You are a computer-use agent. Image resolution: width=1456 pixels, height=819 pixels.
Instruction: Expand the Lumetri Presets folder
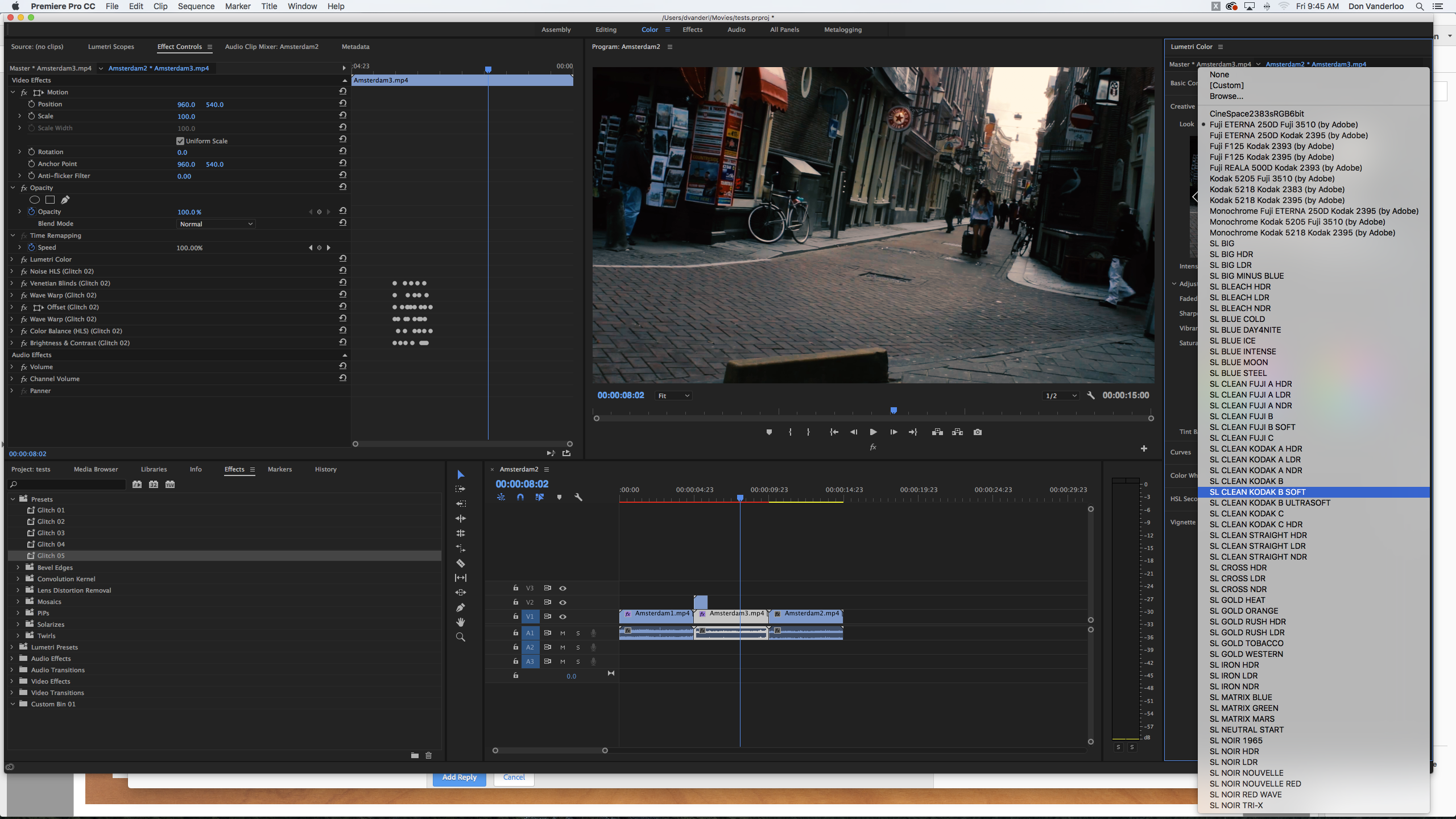coord(12,647)
